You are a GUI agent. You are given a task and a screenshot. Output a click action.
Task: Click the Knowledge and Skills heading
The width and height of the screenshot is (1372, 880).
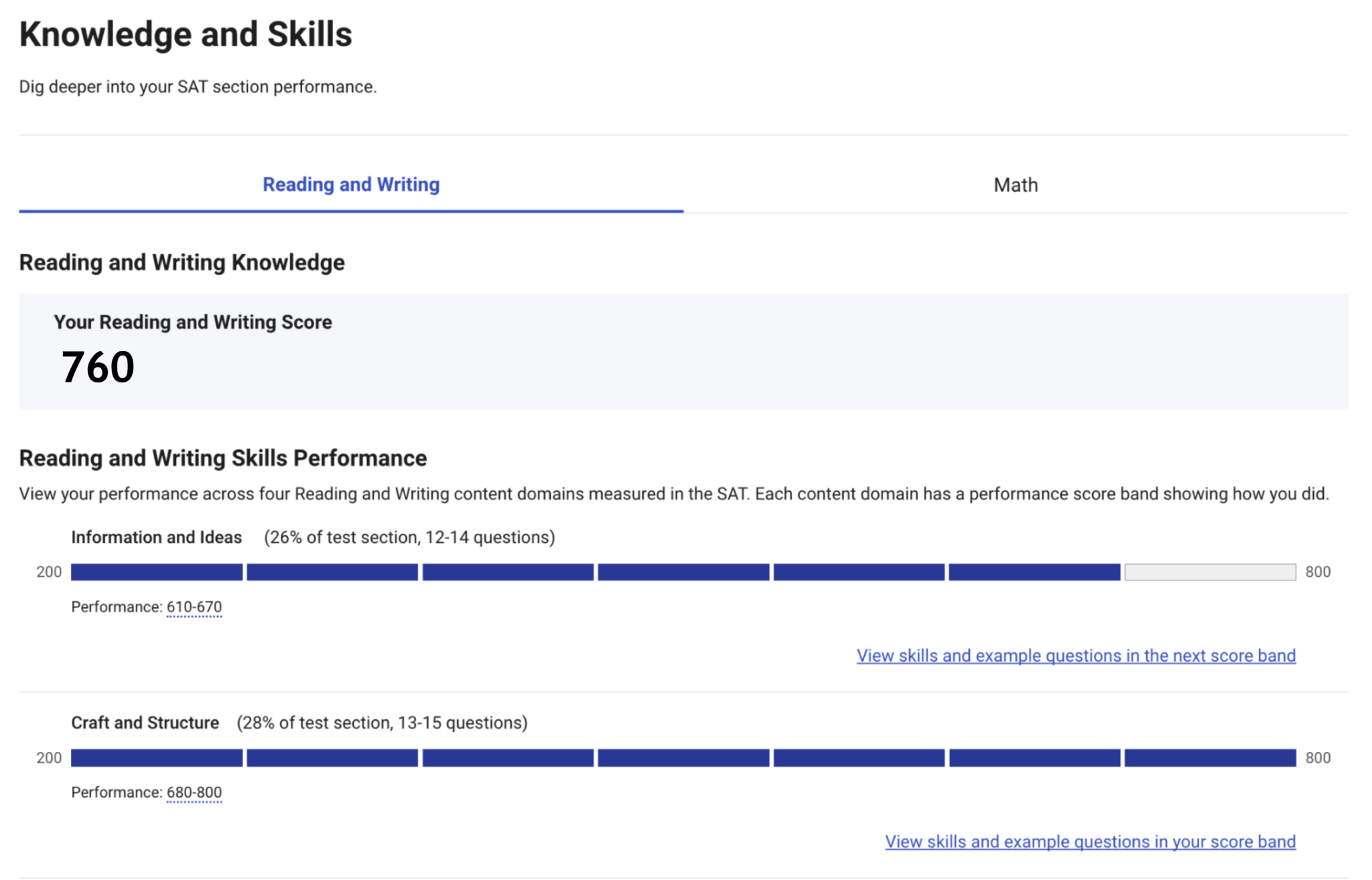tap(185, 32)
